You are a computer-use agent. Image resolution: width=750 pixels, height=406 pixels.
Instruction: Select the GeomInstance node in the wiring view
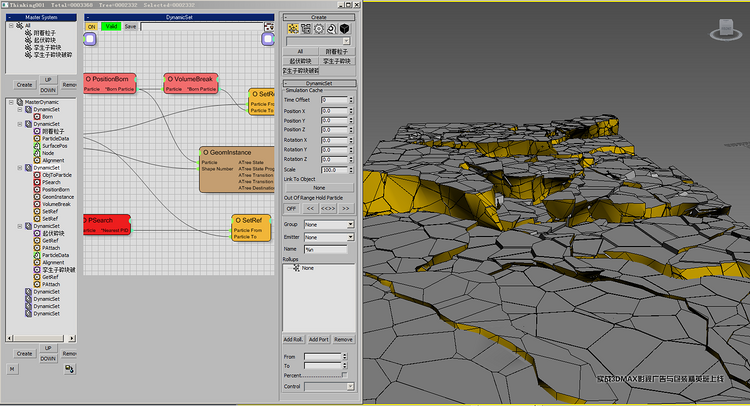(x=237, y=170)
